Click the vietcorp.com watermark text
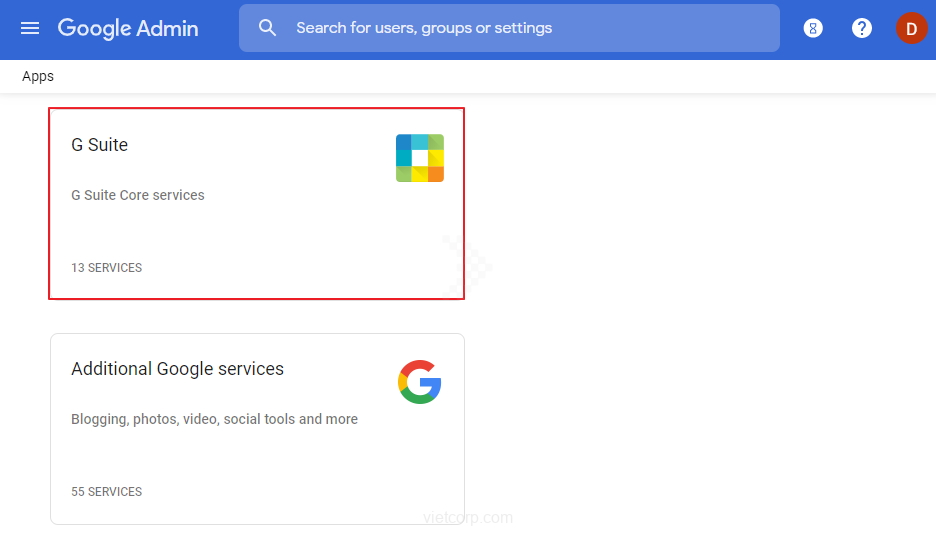The image size is (936, 536). tap(468, 518)
